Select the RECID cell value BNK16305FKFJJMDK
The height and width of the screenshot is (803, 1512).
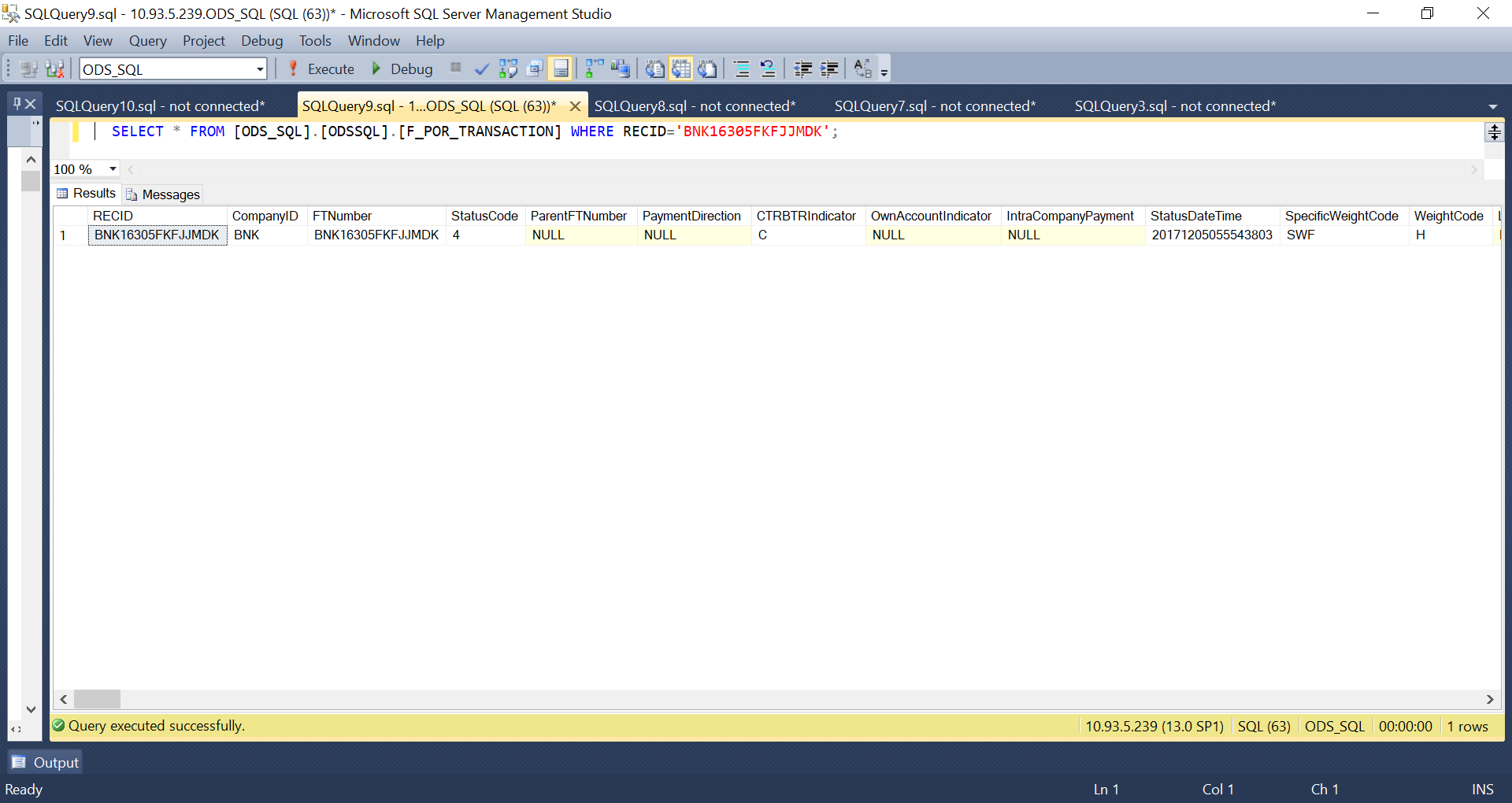click(x=156, y=235)
